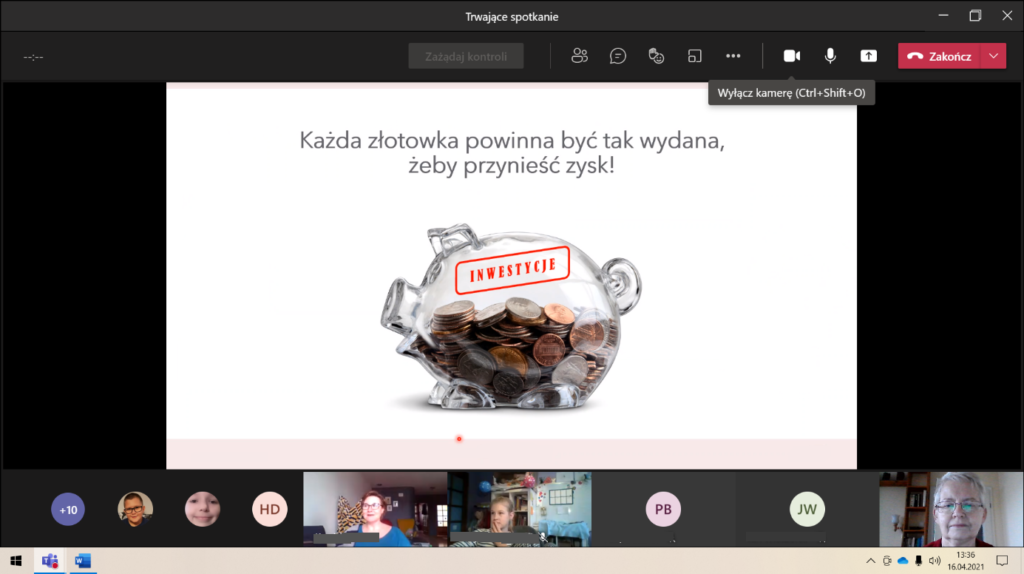This screenshot has width=1024, height=574.
Task: Open the meeting chat icon
Action: click(618, 56)
